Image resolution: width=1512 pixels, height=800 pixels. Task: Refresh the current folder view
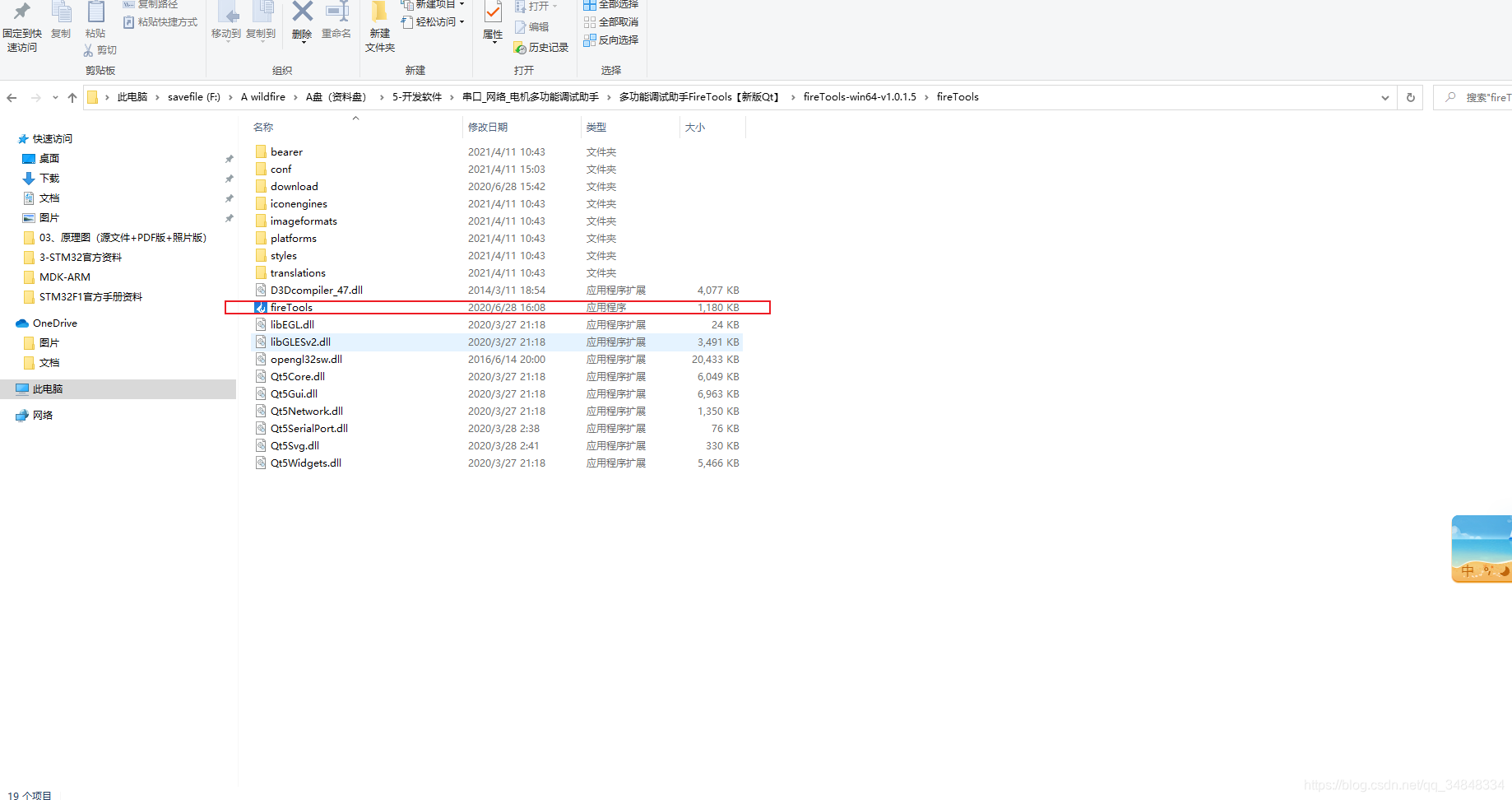coord(1411,97)
